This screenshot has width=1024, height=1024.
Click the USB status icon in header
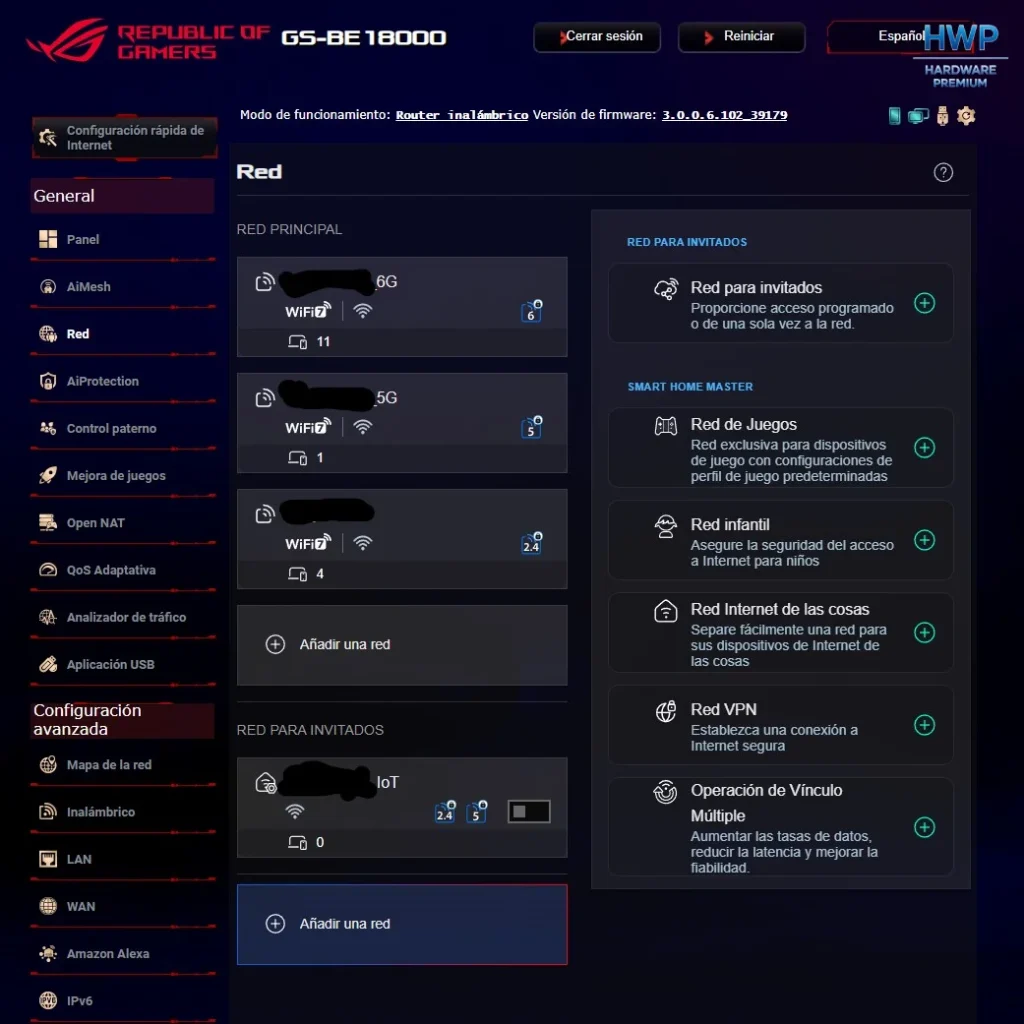point(942,116)
